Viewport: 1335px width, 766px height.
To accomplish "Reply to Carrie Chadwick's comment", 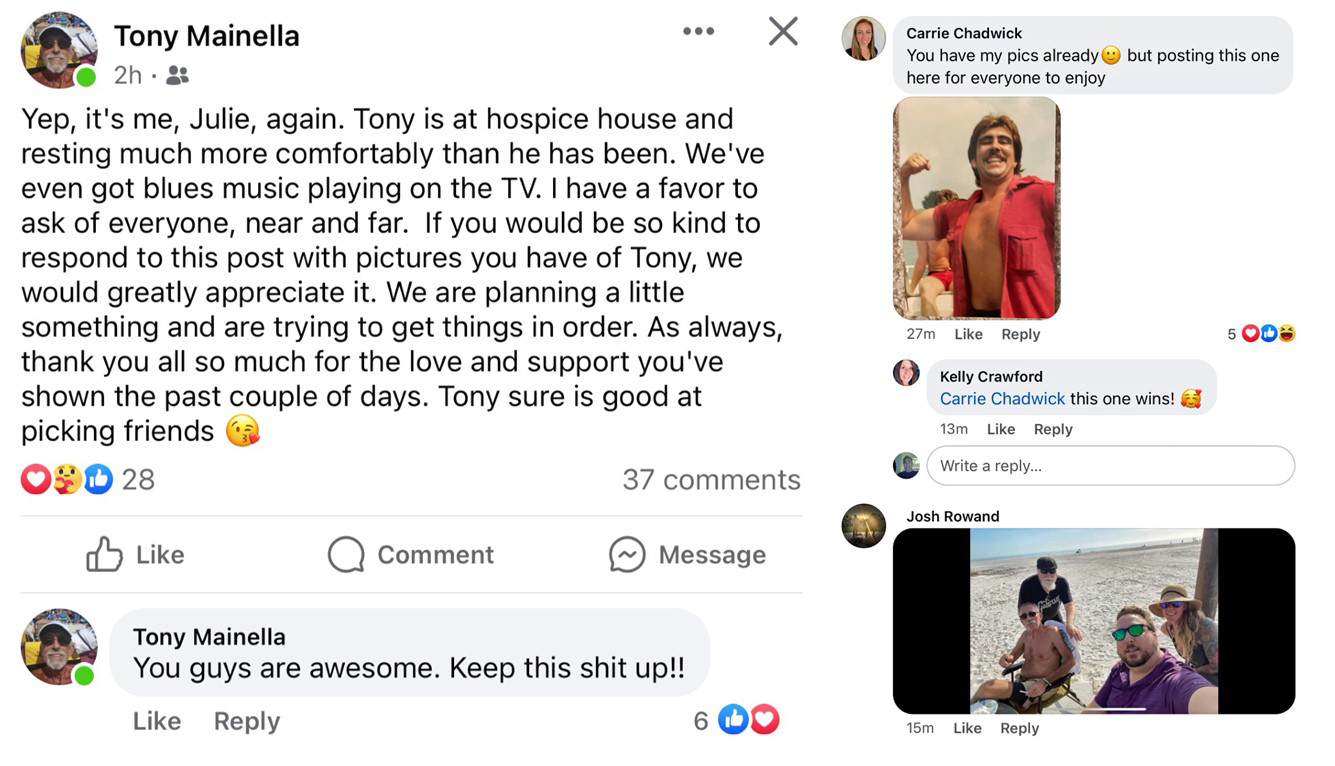I will pos(1020,334).
